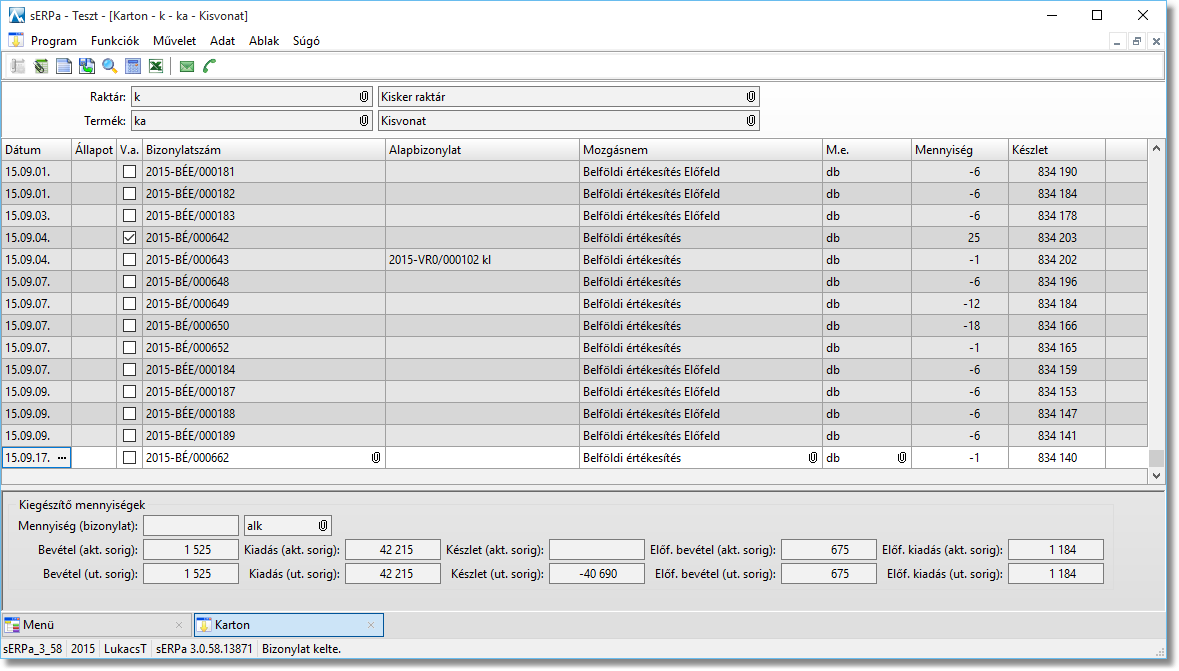
Task: Click the blue document toolbar icon
Action: pos(64,67)
